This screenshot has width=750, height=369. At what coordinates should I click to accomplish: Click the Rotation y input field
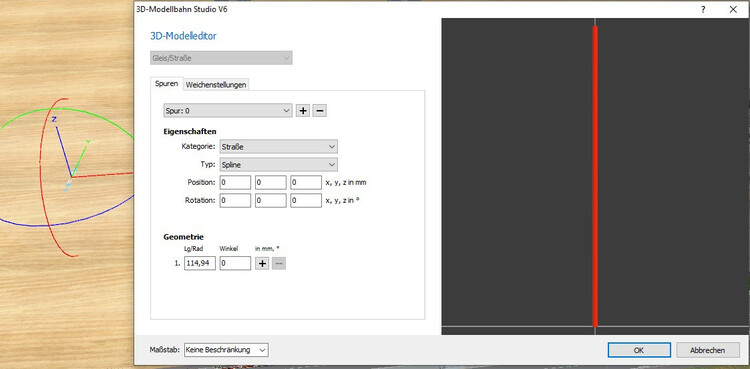tap(271, 201)
